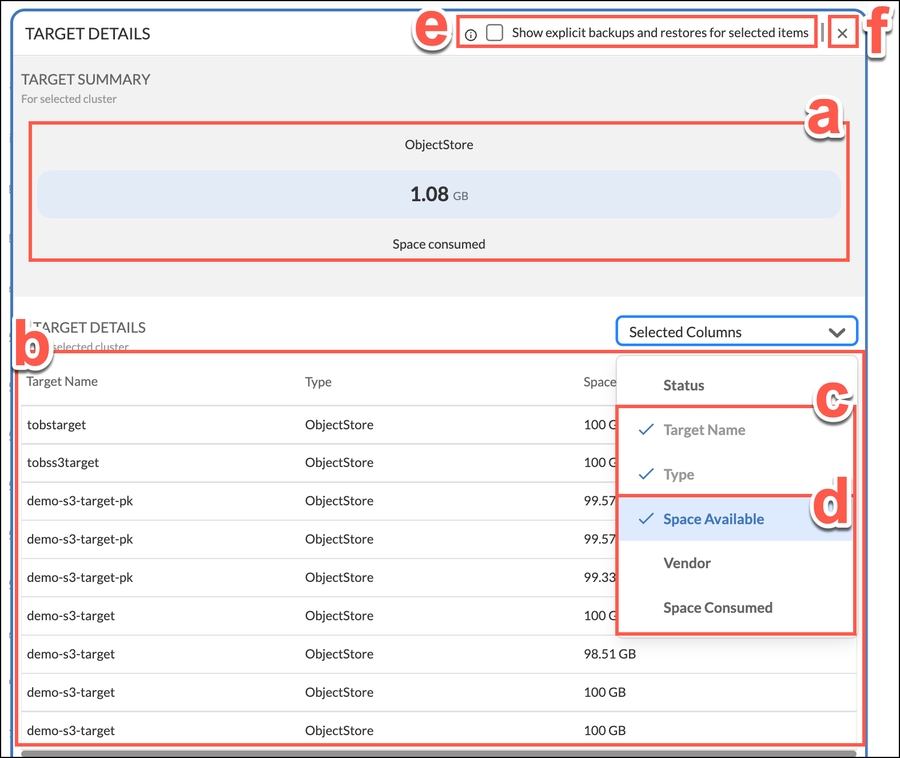Add the Vendor column from the list
The image size is (900, 758).
[x=687, y=563]
